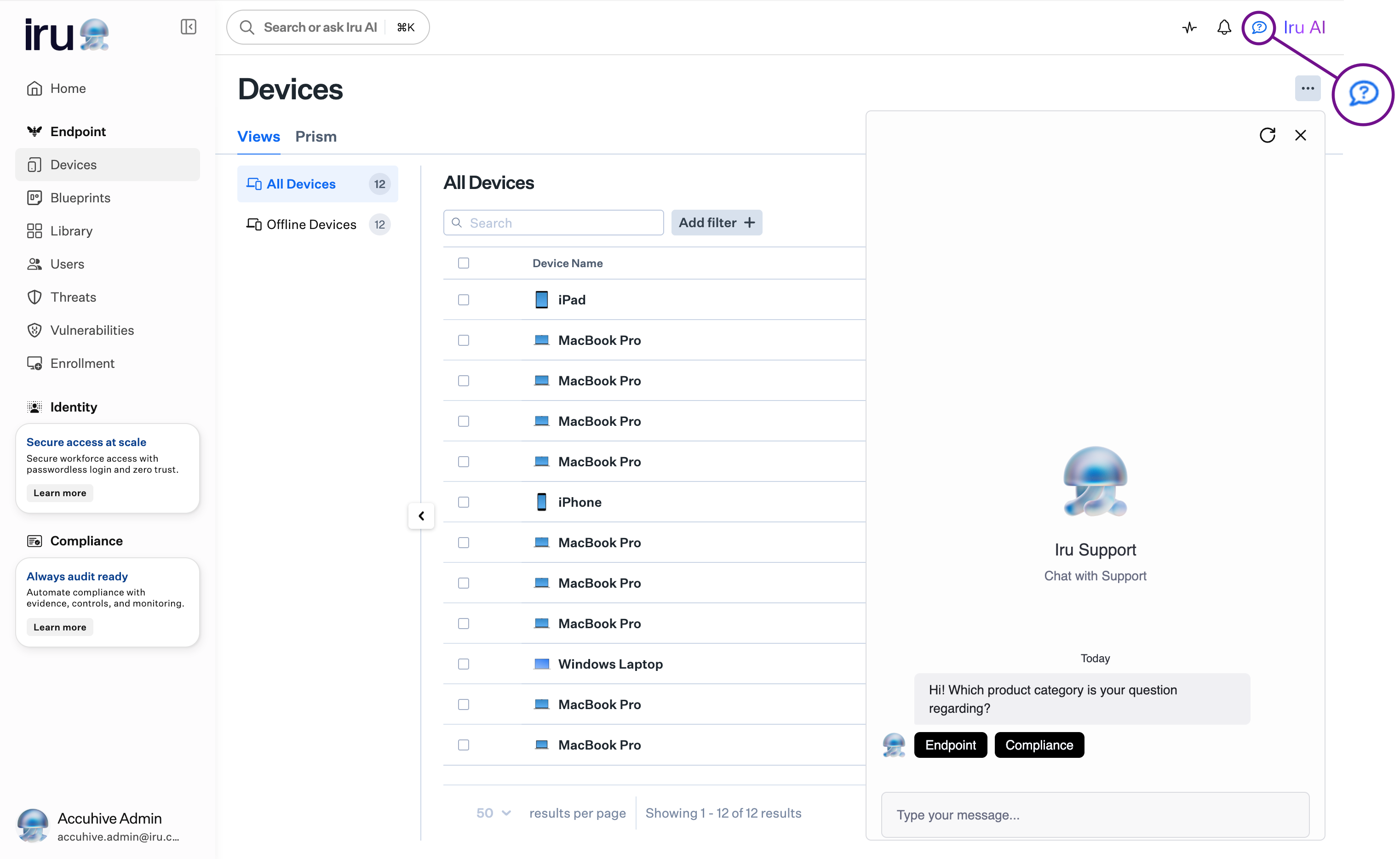Click Learn more under Always audit ready
Image resolution: width=1400 pixels, height=859 pixels.
tap(60, 627)
